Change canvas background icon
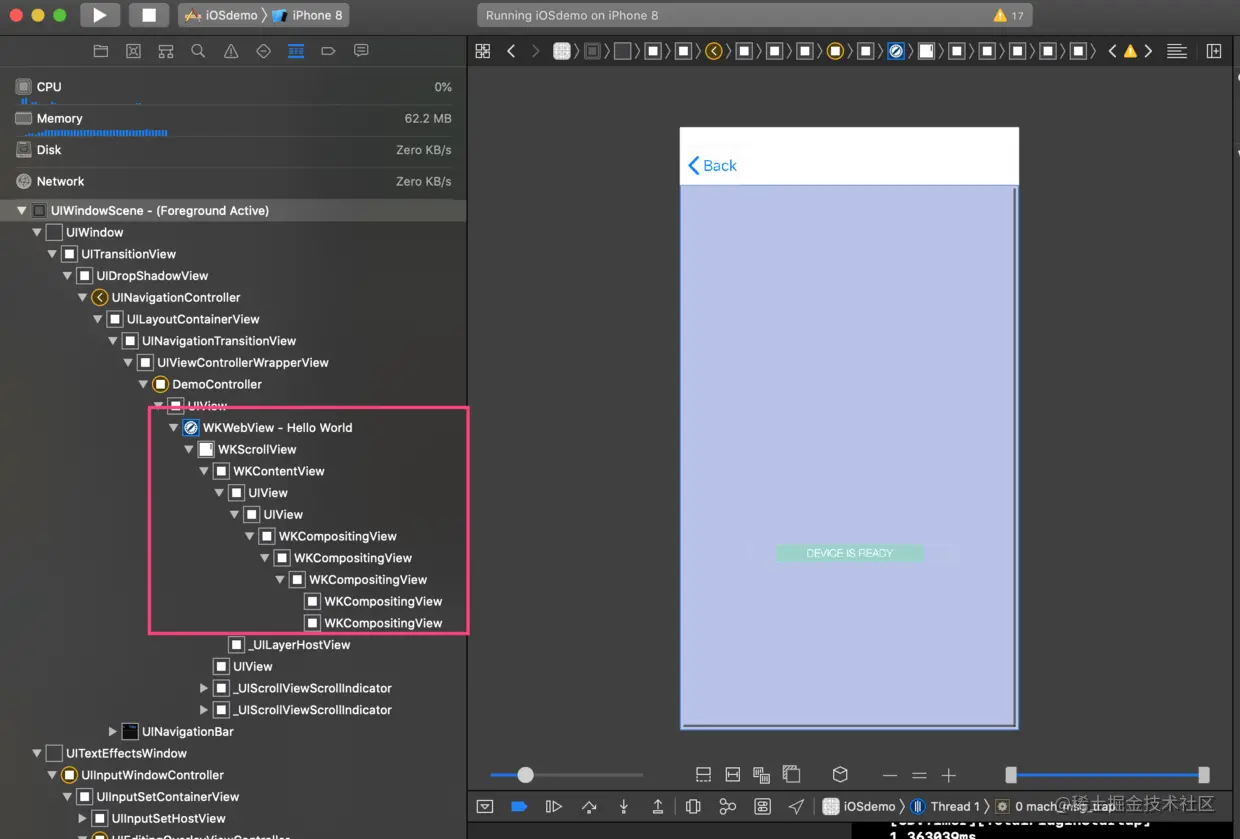The width and height of the screenshot is (1240, 839). click(791, 774)
